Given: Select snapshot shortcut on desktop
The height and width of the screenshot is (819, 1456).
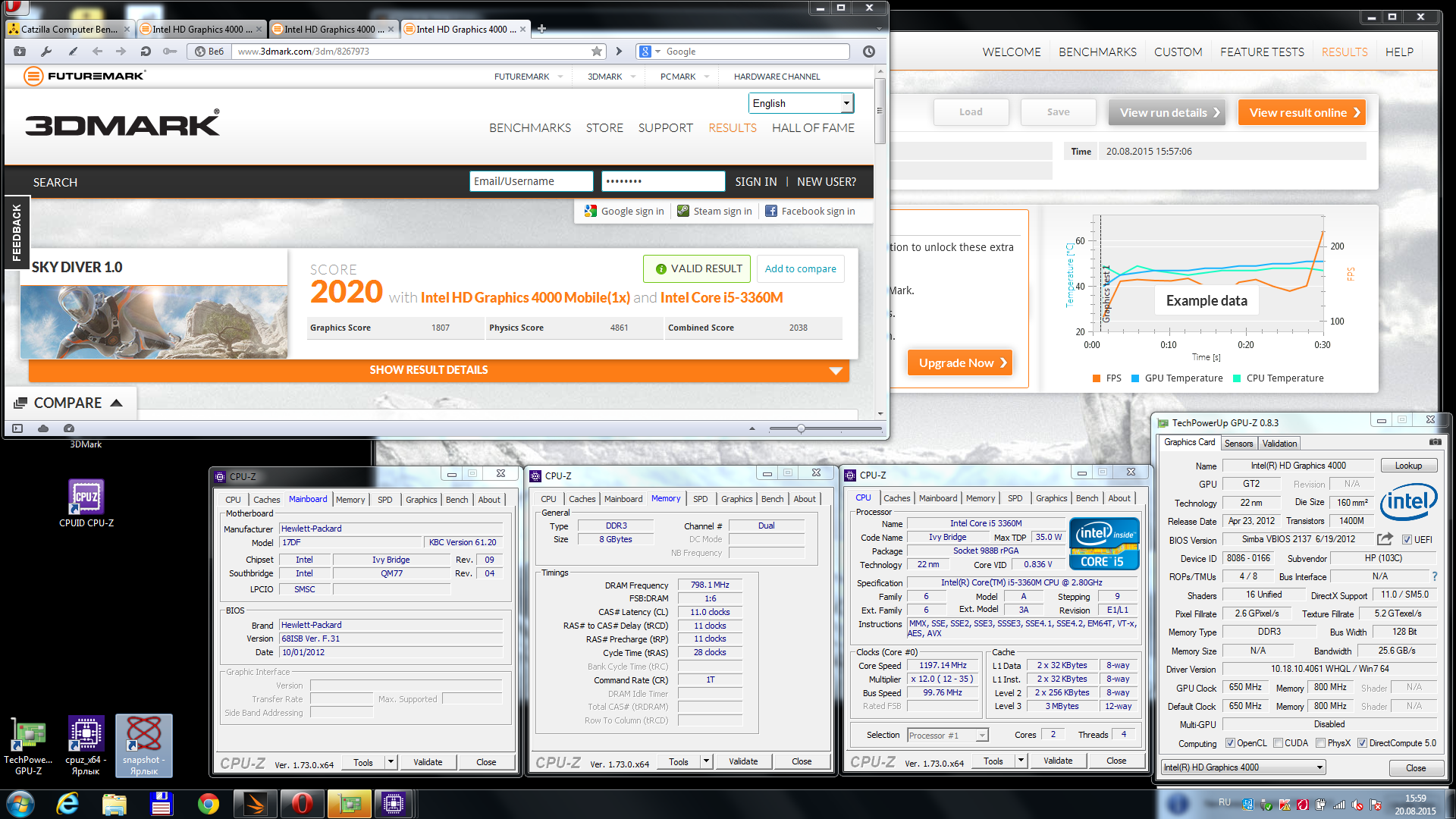Looking at the screenshot, I should click(143, 746).
